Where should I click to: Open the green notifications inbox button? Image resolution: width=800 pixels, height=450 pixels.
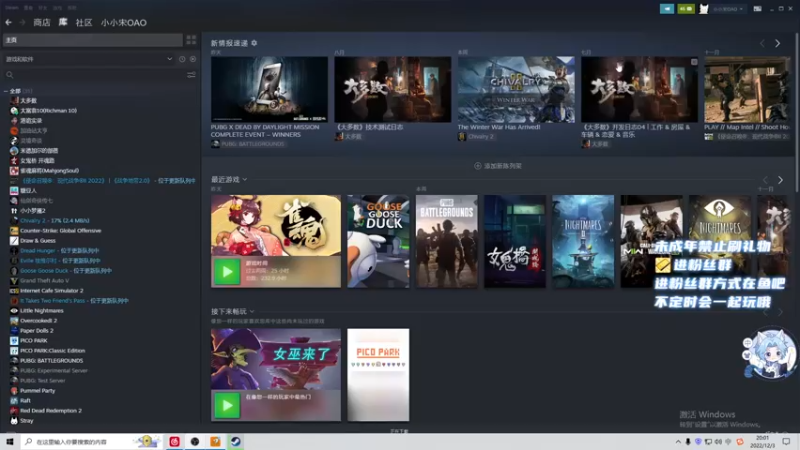point(686,9)
